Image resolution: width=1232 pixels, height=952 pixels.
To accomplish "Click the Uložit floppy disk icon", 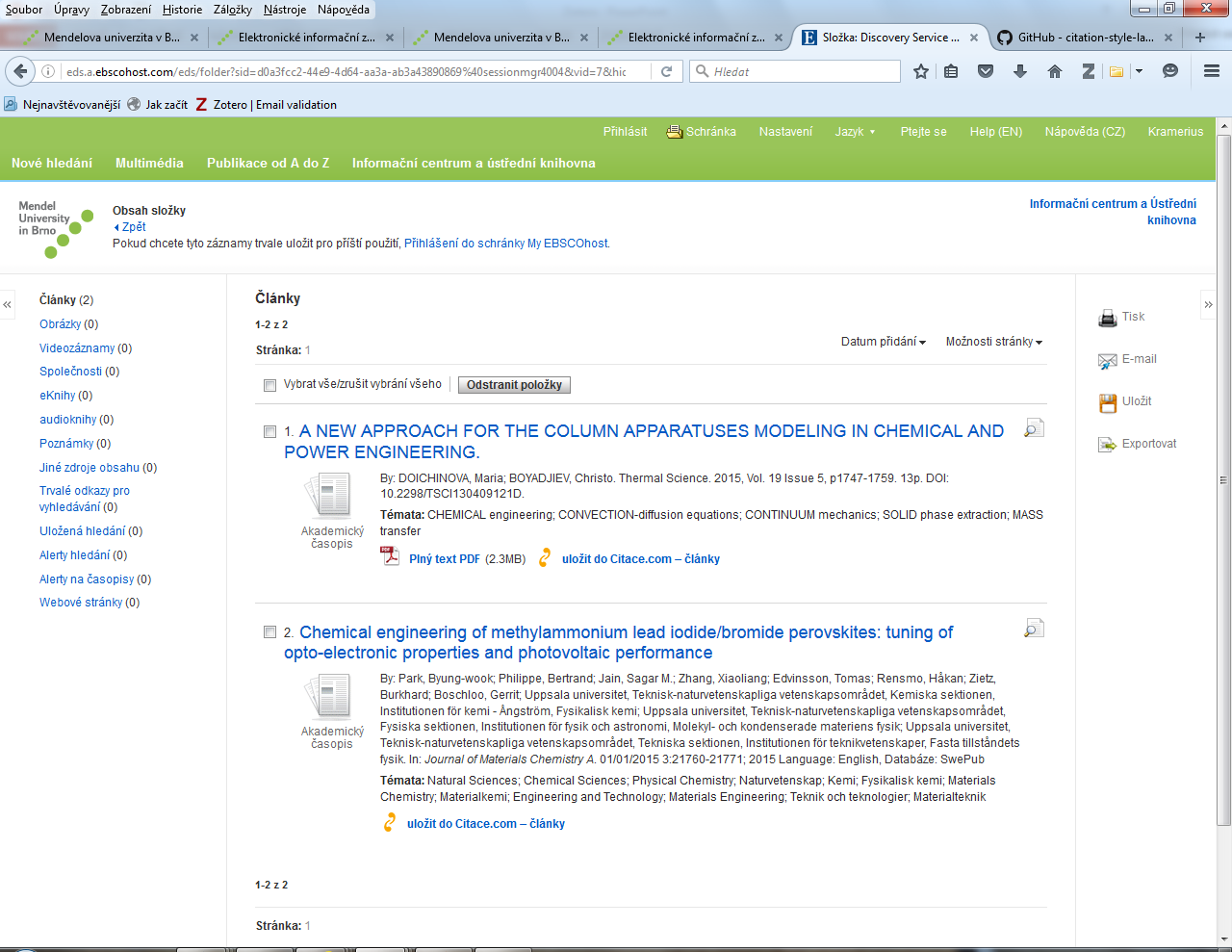I will point(1108,402).
